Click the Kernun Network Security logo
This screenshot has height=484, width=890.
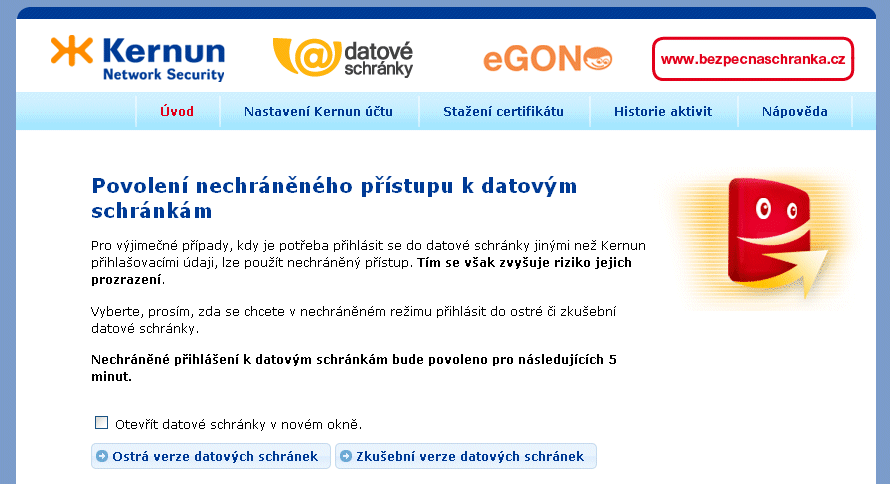coord(138,59)
